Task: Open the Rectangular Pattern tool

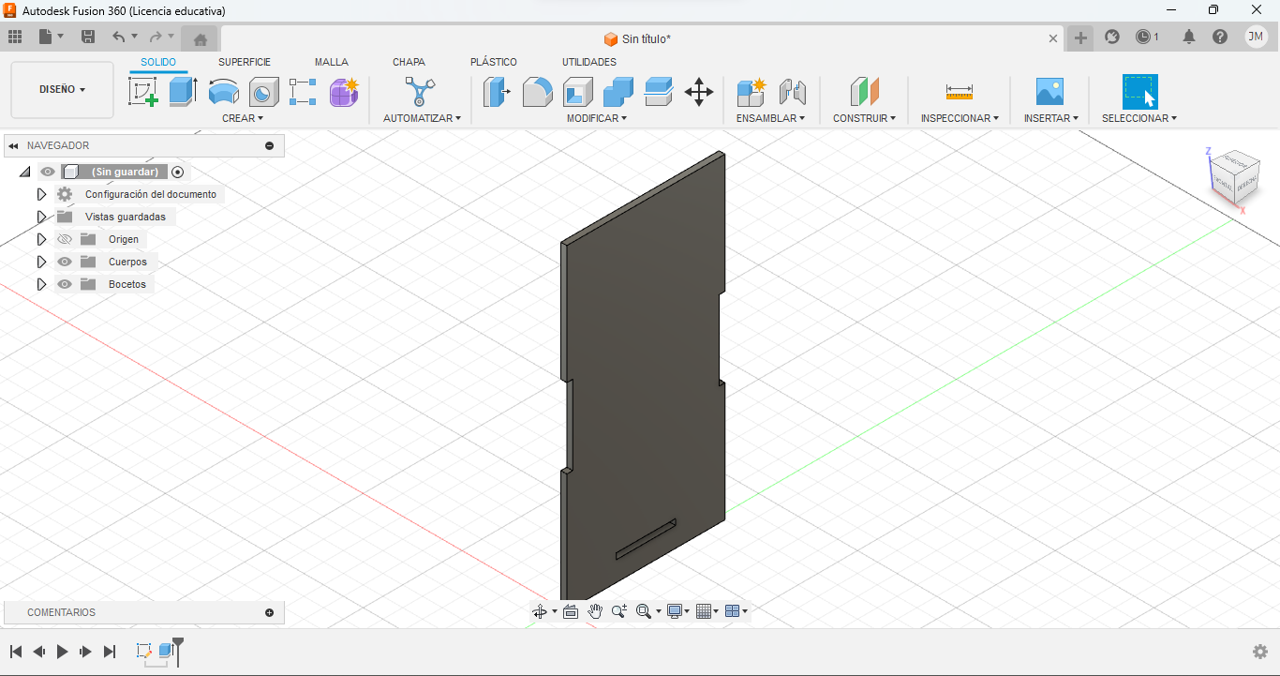Action: tap(303, 92)
